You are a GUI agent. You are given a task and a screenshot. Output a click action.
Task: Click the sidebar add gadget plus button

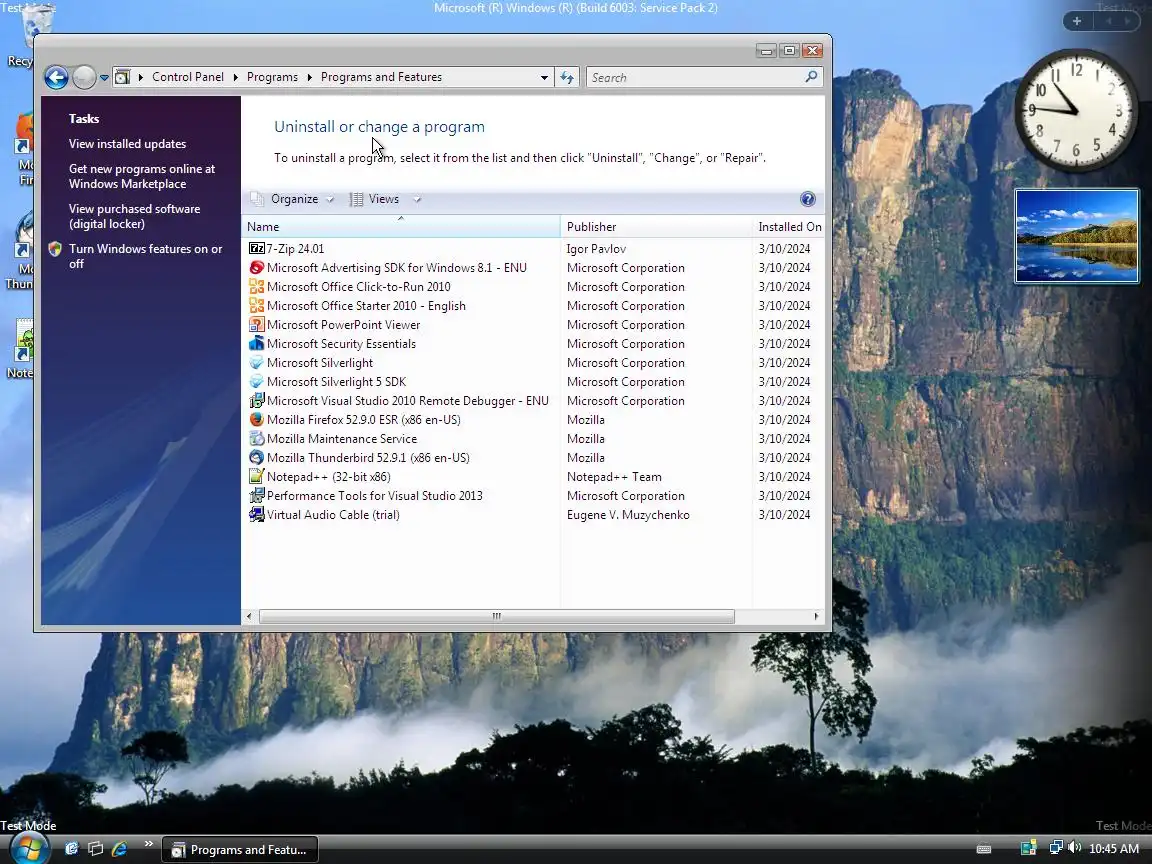pos(1076,21)
